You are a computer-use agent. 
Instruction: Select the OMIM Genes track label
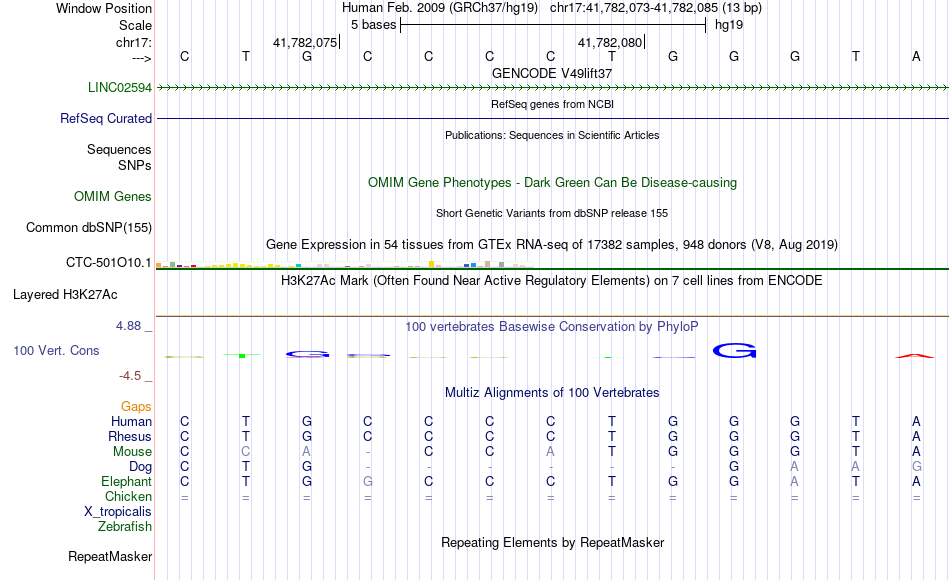113,196
